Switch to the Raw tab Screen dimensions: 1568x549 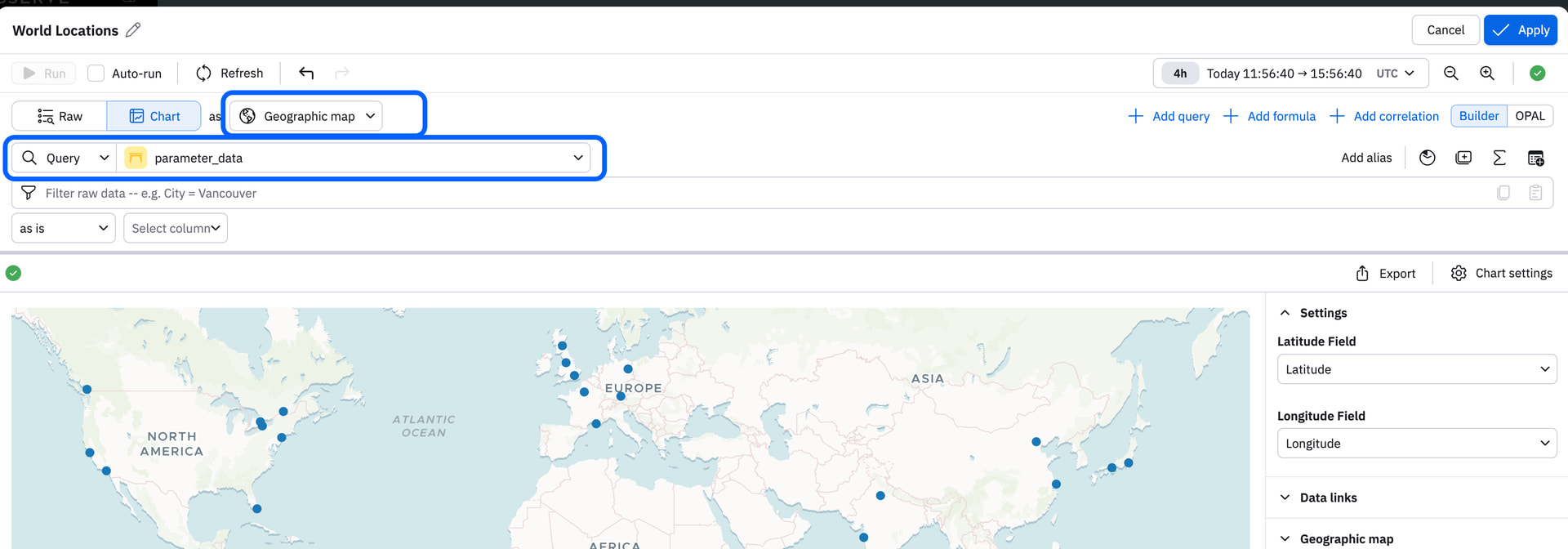pos(60,116)
